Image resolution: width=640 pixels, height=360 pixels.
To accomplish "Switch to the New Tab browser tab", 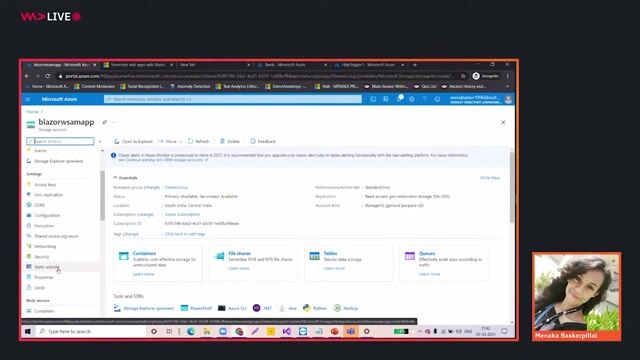I will [x=214, y=65].
